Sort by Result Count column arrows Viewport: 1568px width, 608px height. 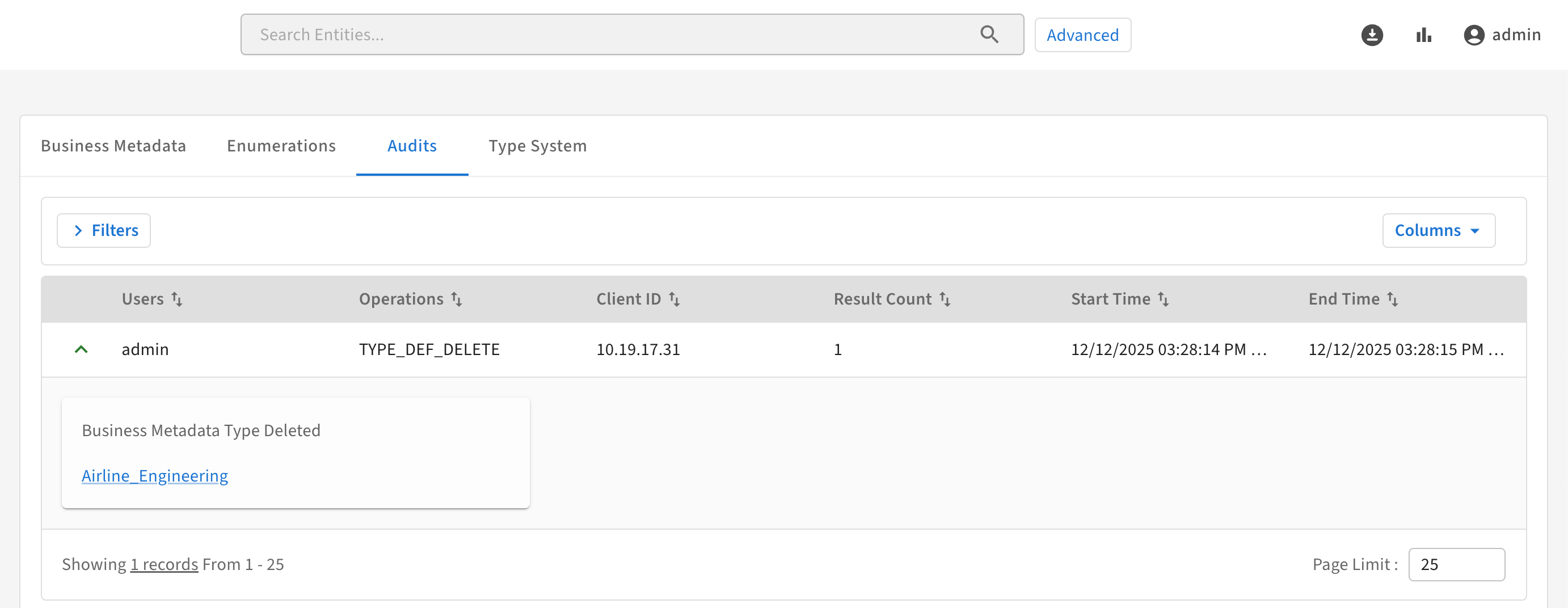(945, 299)
